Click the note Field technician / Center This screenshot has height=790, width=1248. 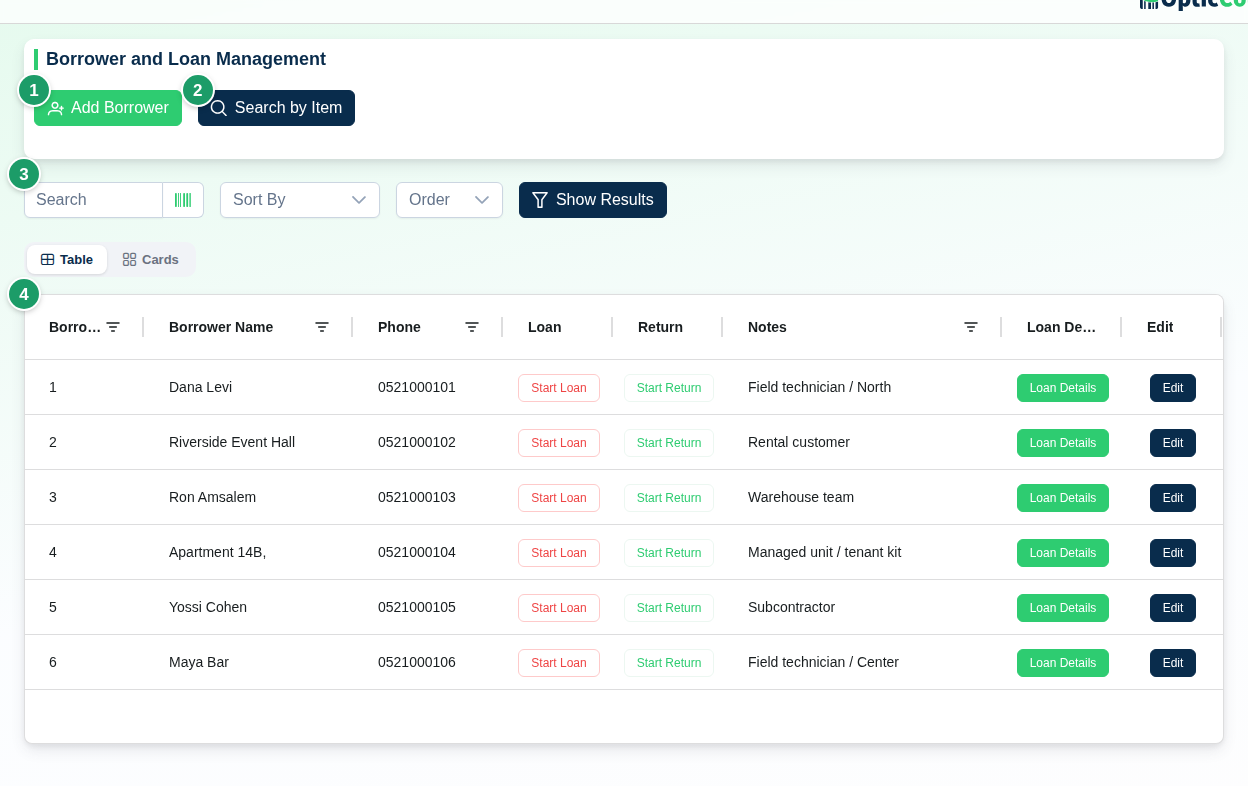pyautogui.click(x=823, y=662)
